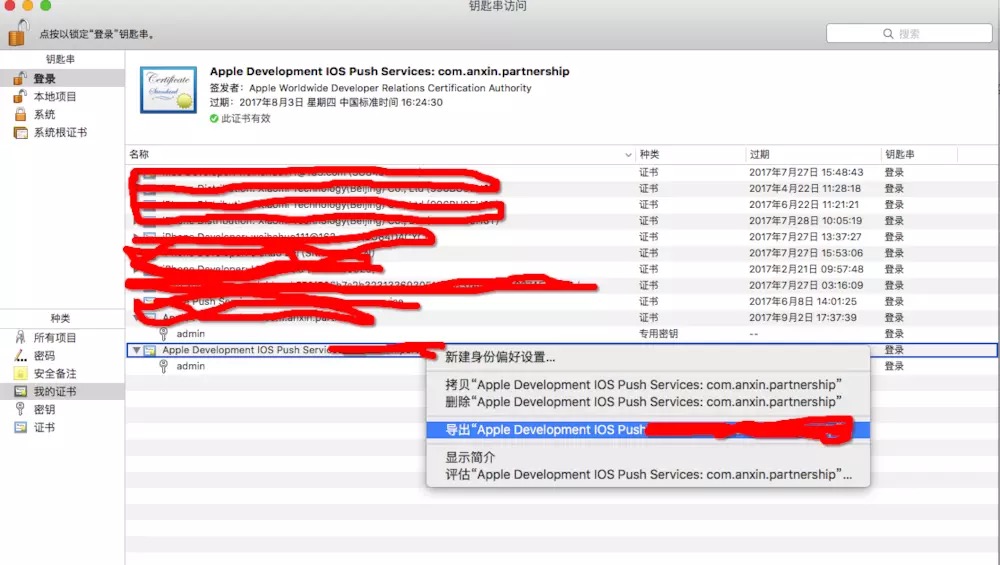Collapse the selected Apple Development IOS Push row
The width and height of the screenshot is (1000, 565).
click(136, 350)
